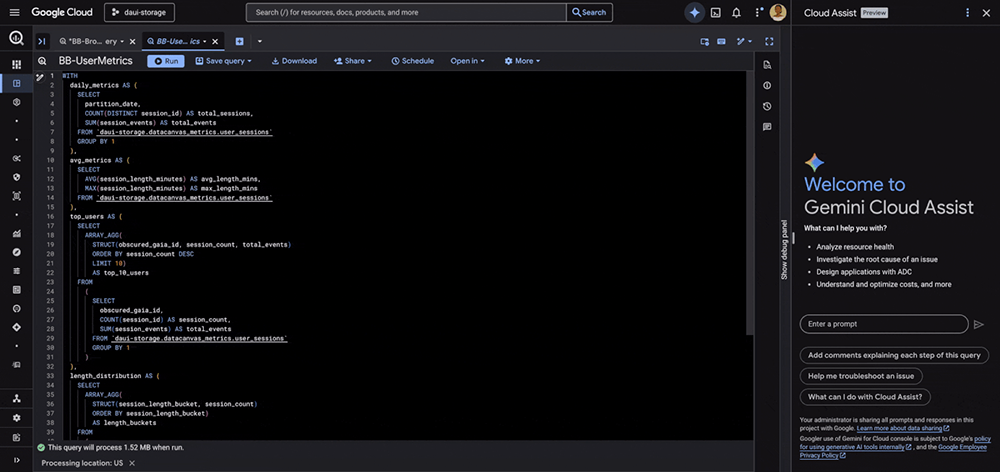Open the query history clock icon

click(767, 106)
